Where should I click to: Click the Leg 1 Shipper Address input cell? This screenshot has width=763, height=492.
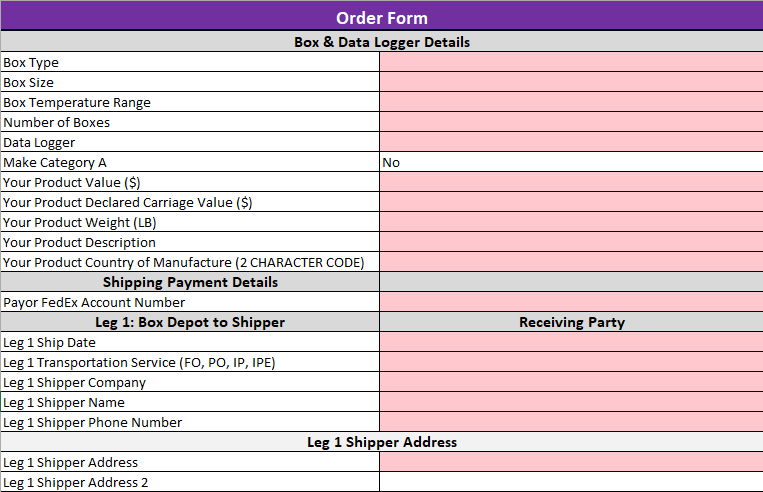tap(570, 462)
